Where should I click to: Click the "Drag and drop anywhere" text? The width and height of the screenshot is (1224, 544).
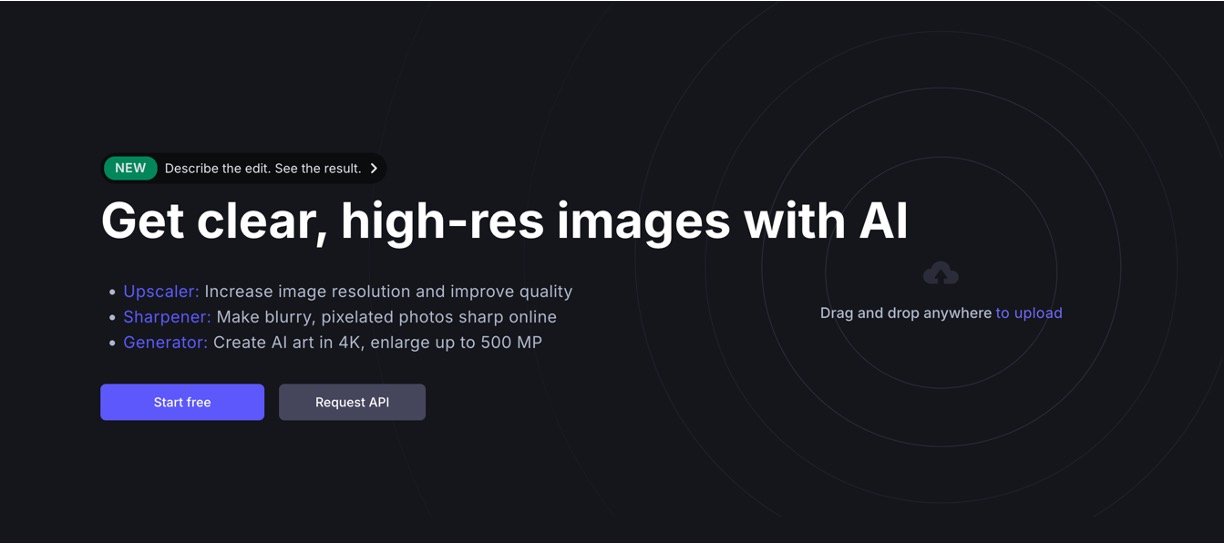point(905,313)
